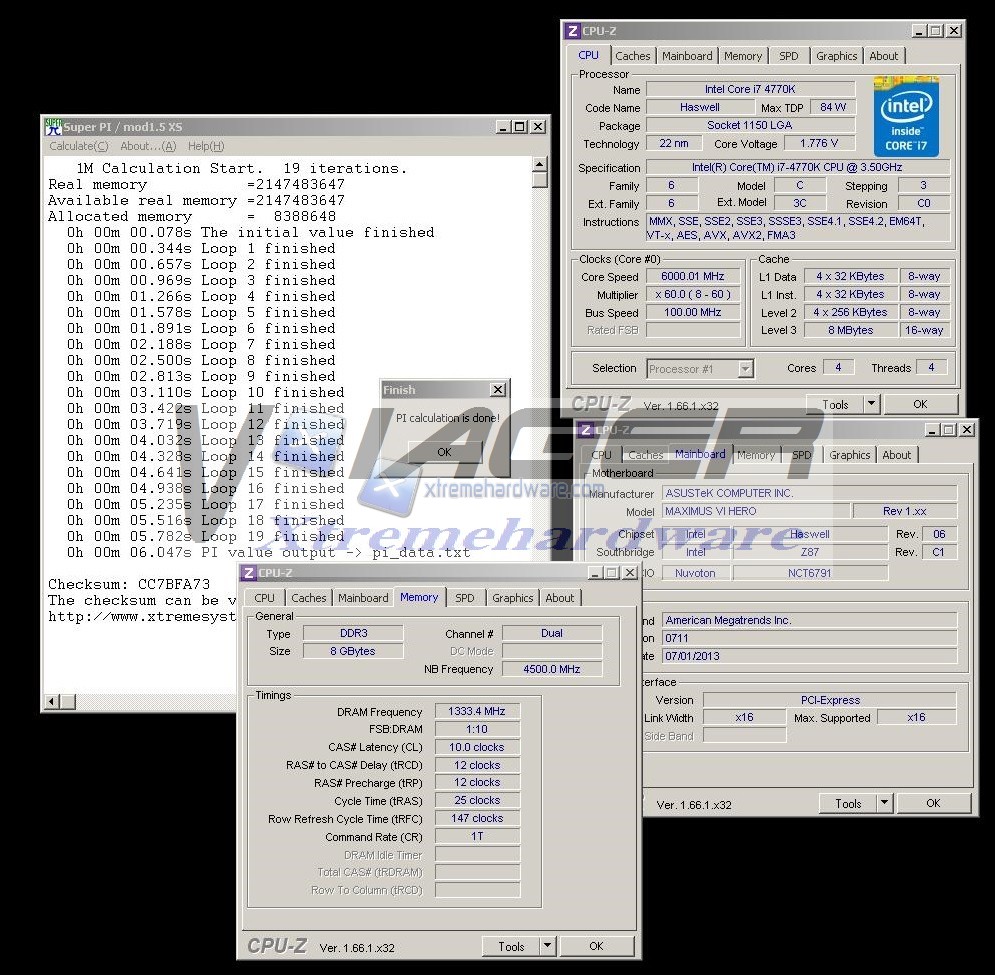The width and height of the screenshot is (995, 975).
Task: Open the Calculate menu in Super PI
Action: coord(78,146)
